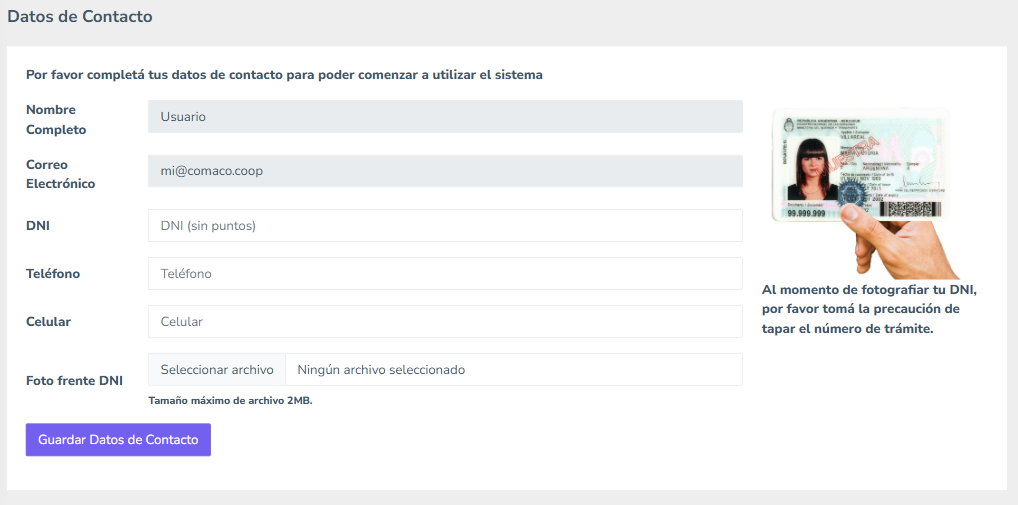Image resolution: width=1018 pixels, height=505 pixels.
Task: Click the Correo Electrónico field showing mi@comaco.coop
Action: click(x=445, y=171)
